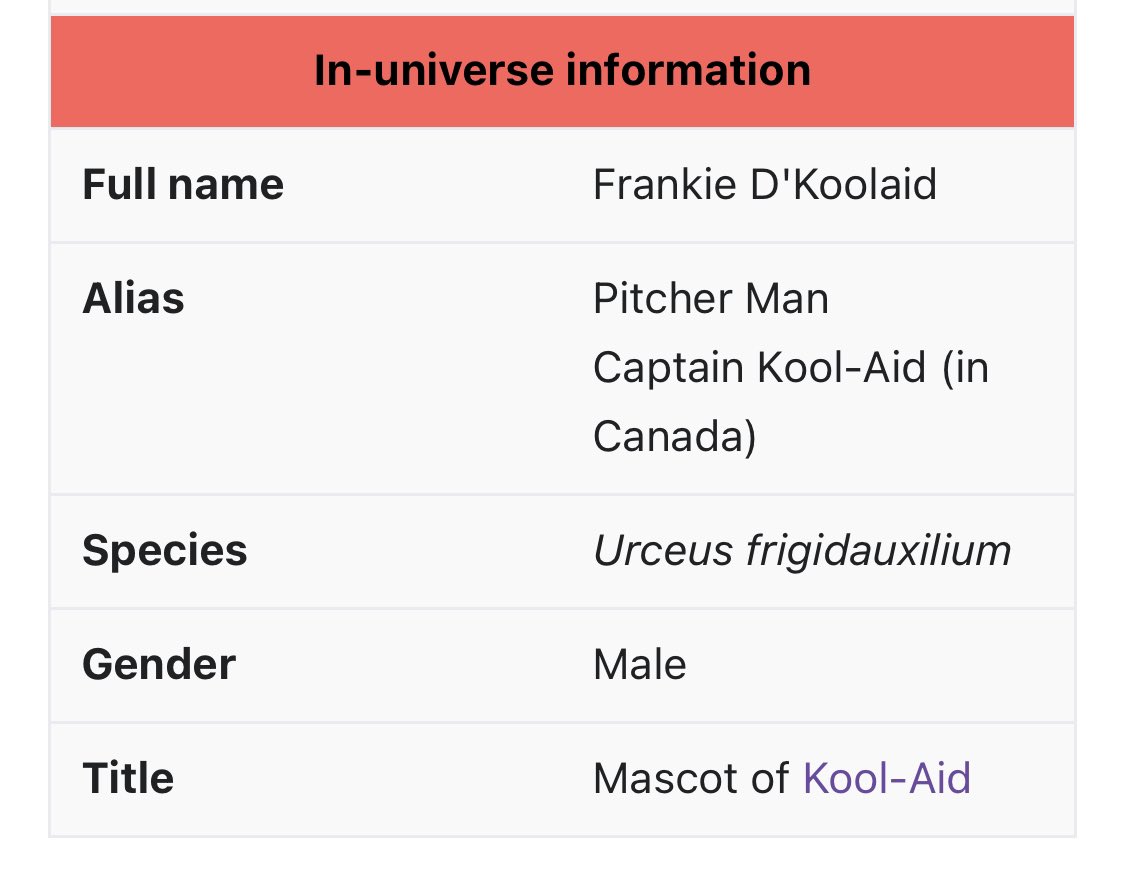Select the Title row label
Viewport: 1125px width, 886px height.
(x=128, y=778)
